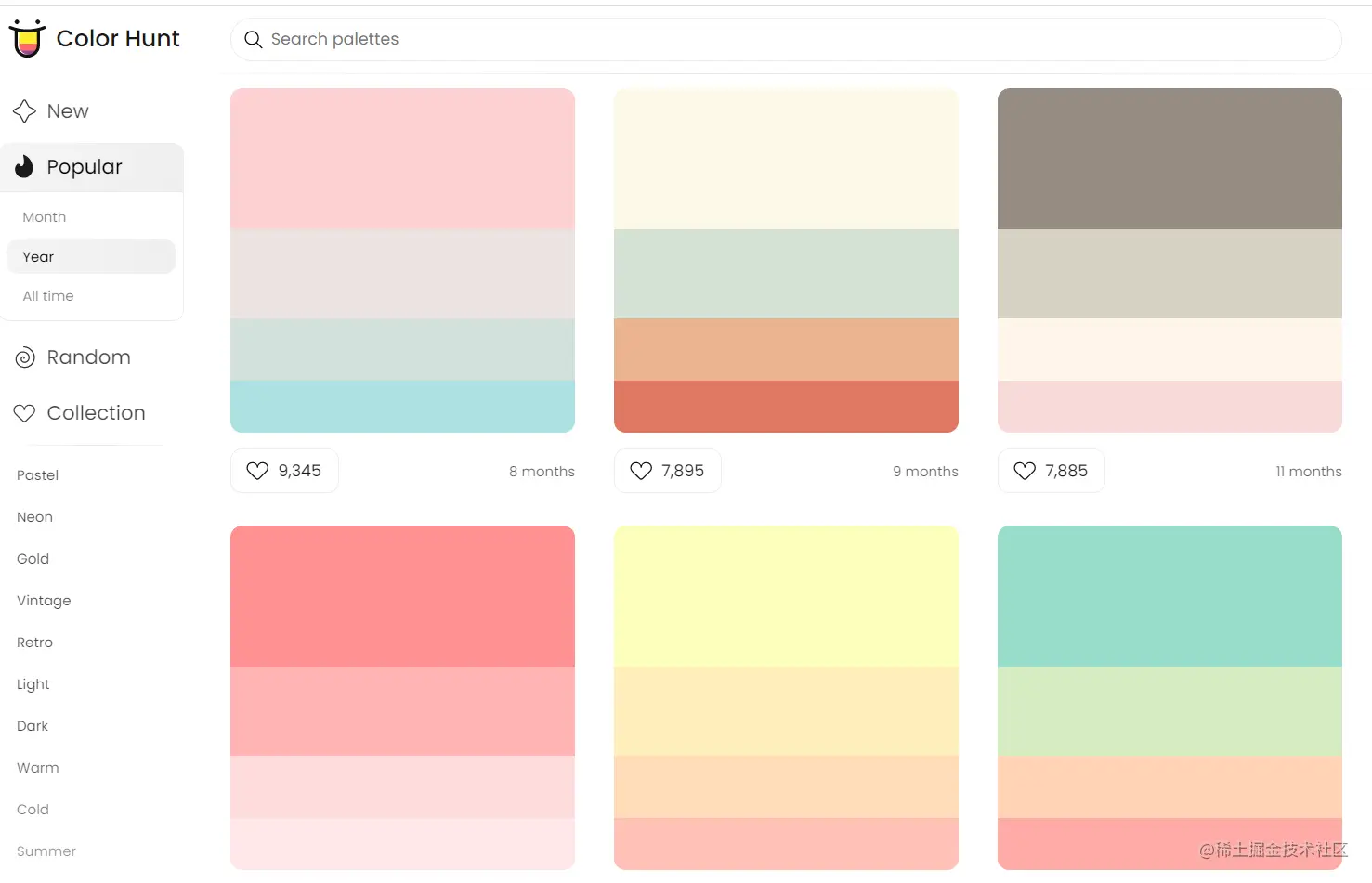The height and width of the screenshot is (883, 1372).
Task: Click the New sparkle icon
Action: click(24, 111)
